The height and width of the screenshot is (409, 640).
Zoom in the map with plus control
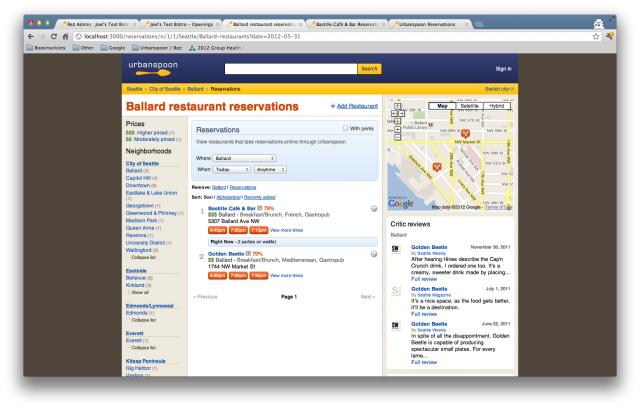(x=398, y=129)
